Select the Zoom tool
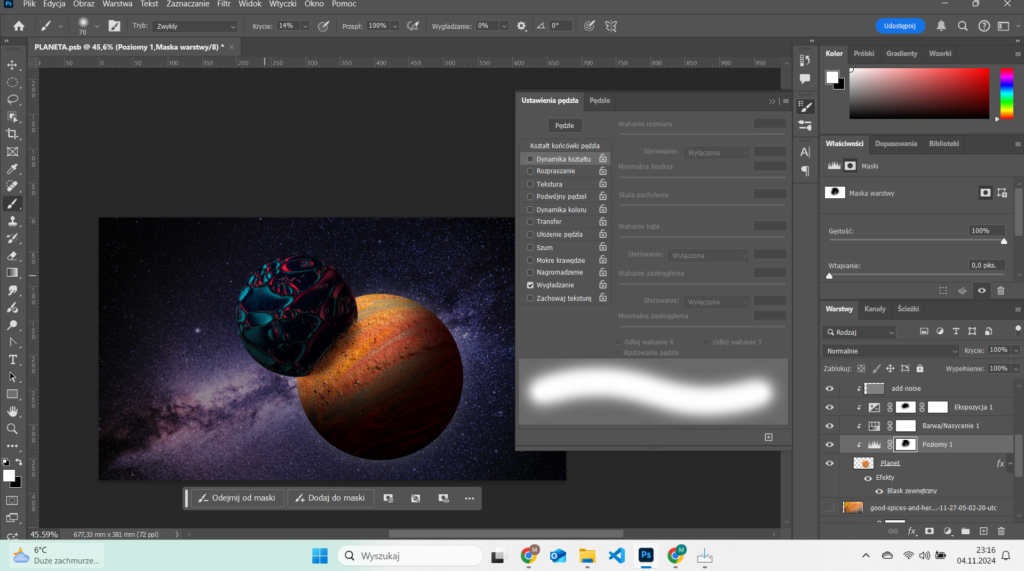The height and width of the screenshot is (571, 1024). (12, 429)
